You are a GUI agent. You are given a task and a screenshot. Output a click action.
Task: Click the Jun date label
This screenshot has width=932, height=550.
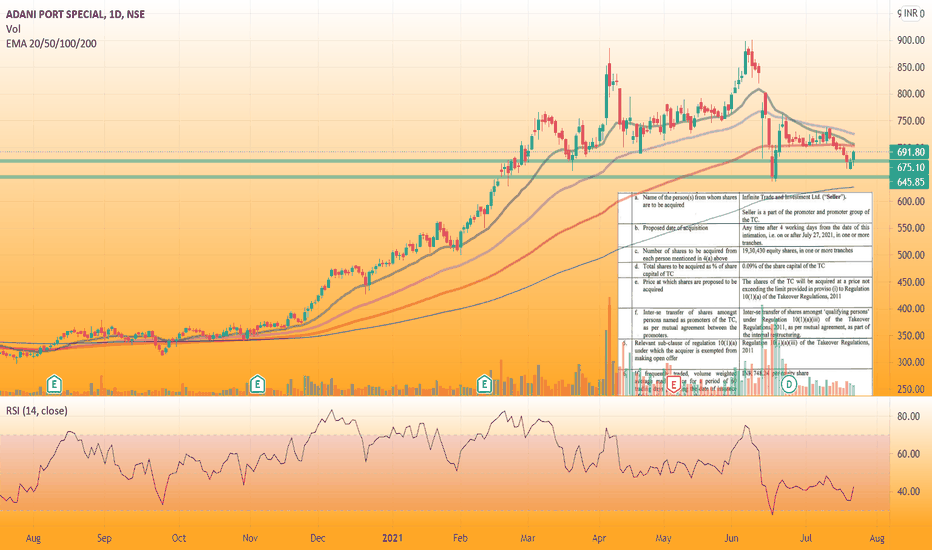pos(731,538)
